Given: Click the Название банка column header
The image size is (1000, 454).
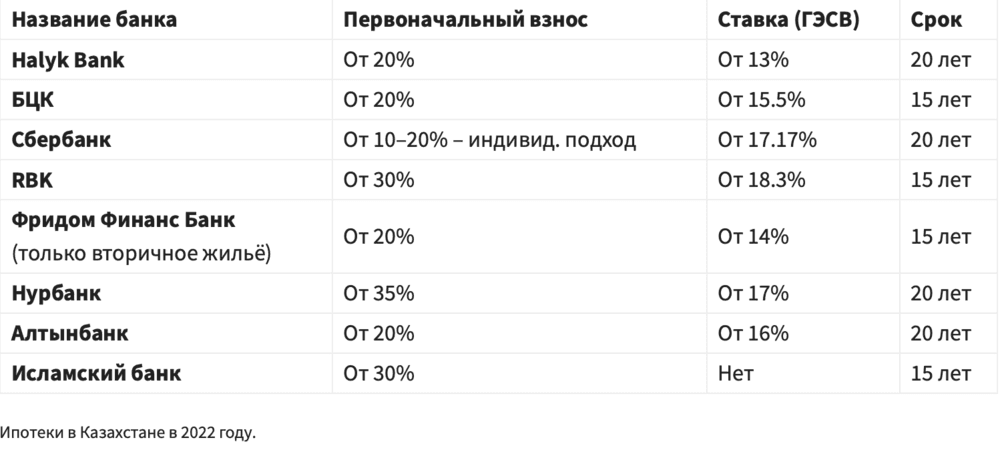Looking at the screenshot, I should point(94,20).
